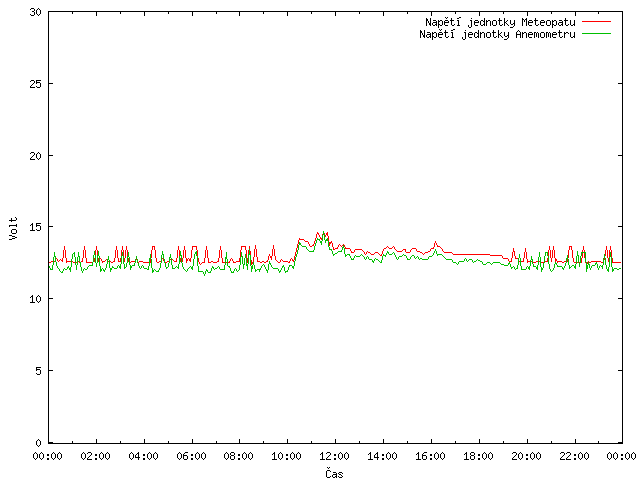Image resolution: width=640 pixels, height=480 pixels.
Task: Click the 04:00 time tick label
Action: pos(143,456)
